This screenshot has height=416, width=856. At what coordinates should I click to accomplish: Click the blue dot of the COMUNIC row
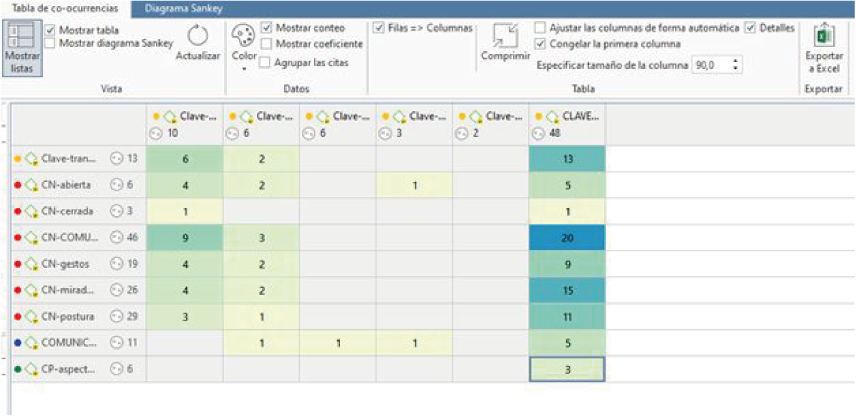tap(18, 343)
